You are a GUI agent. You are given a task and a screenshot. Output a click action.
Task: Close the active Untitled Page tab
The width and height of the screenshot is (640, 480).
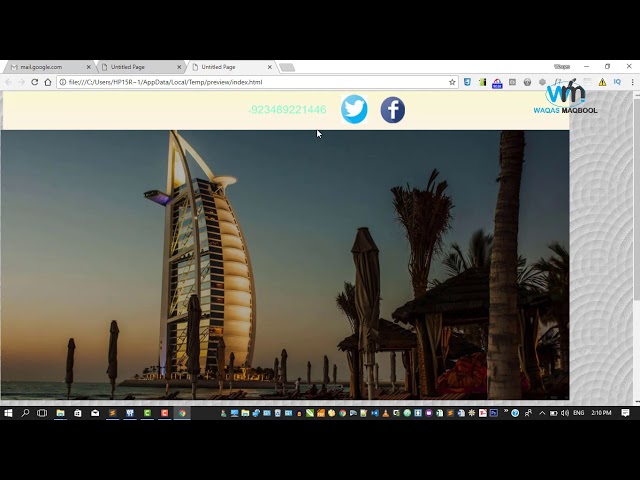pos(270,67)
